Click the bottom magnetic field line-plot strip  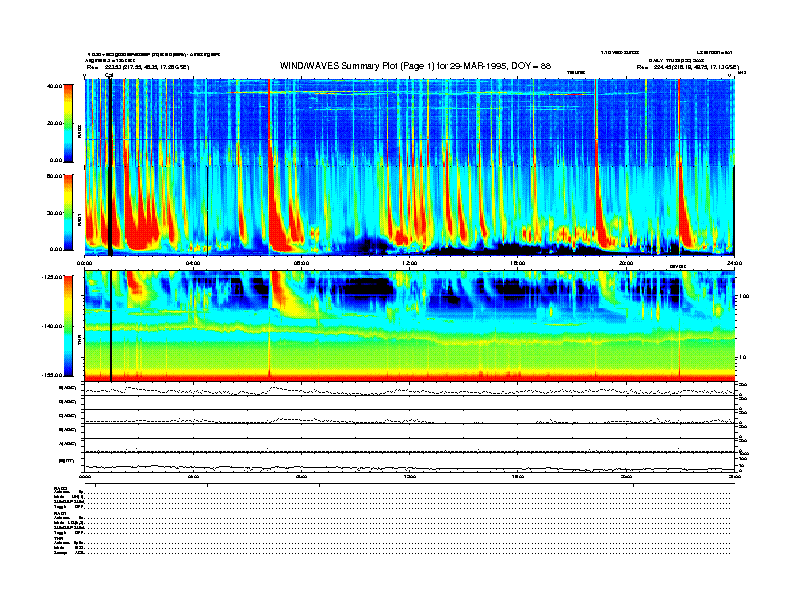[x=410, y=463]
